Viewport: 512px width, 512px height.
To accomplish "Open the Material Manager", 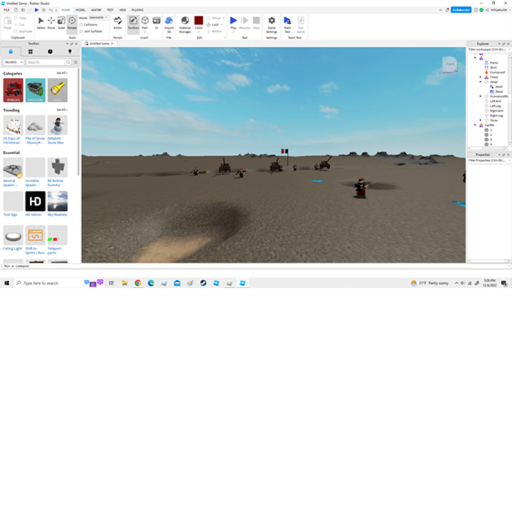I will point(185,24).
